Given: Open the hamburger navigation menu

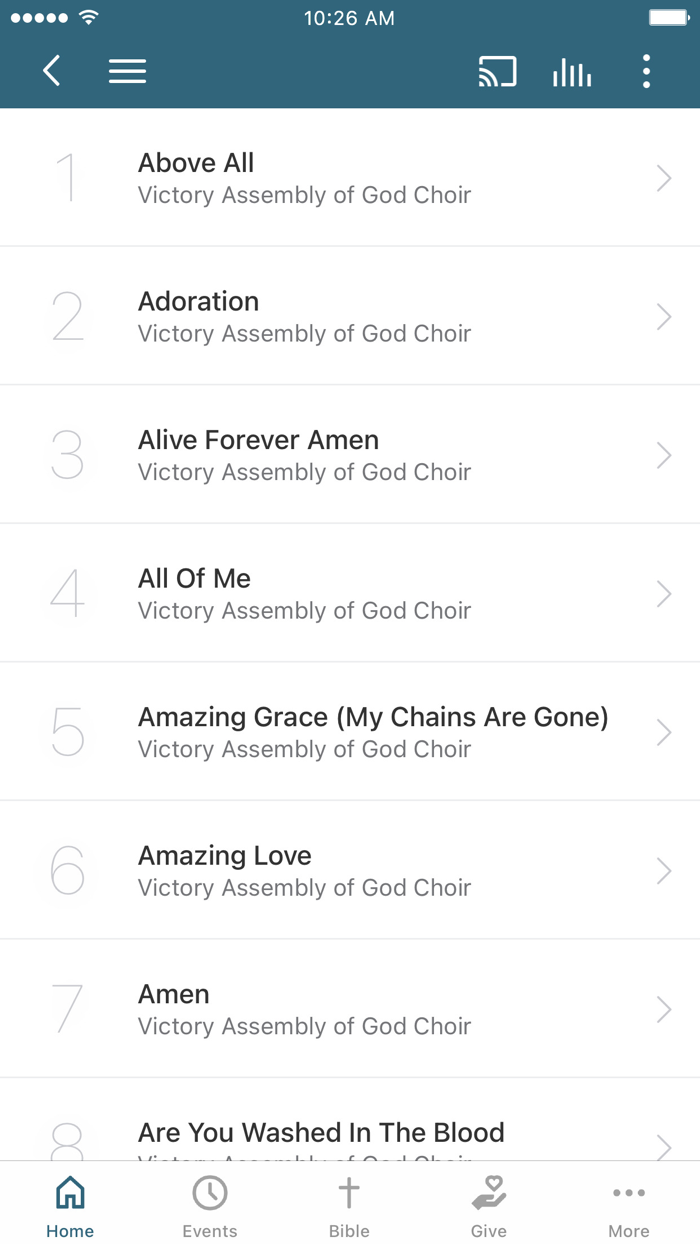Looking at the screenshot, I should 127,71.
